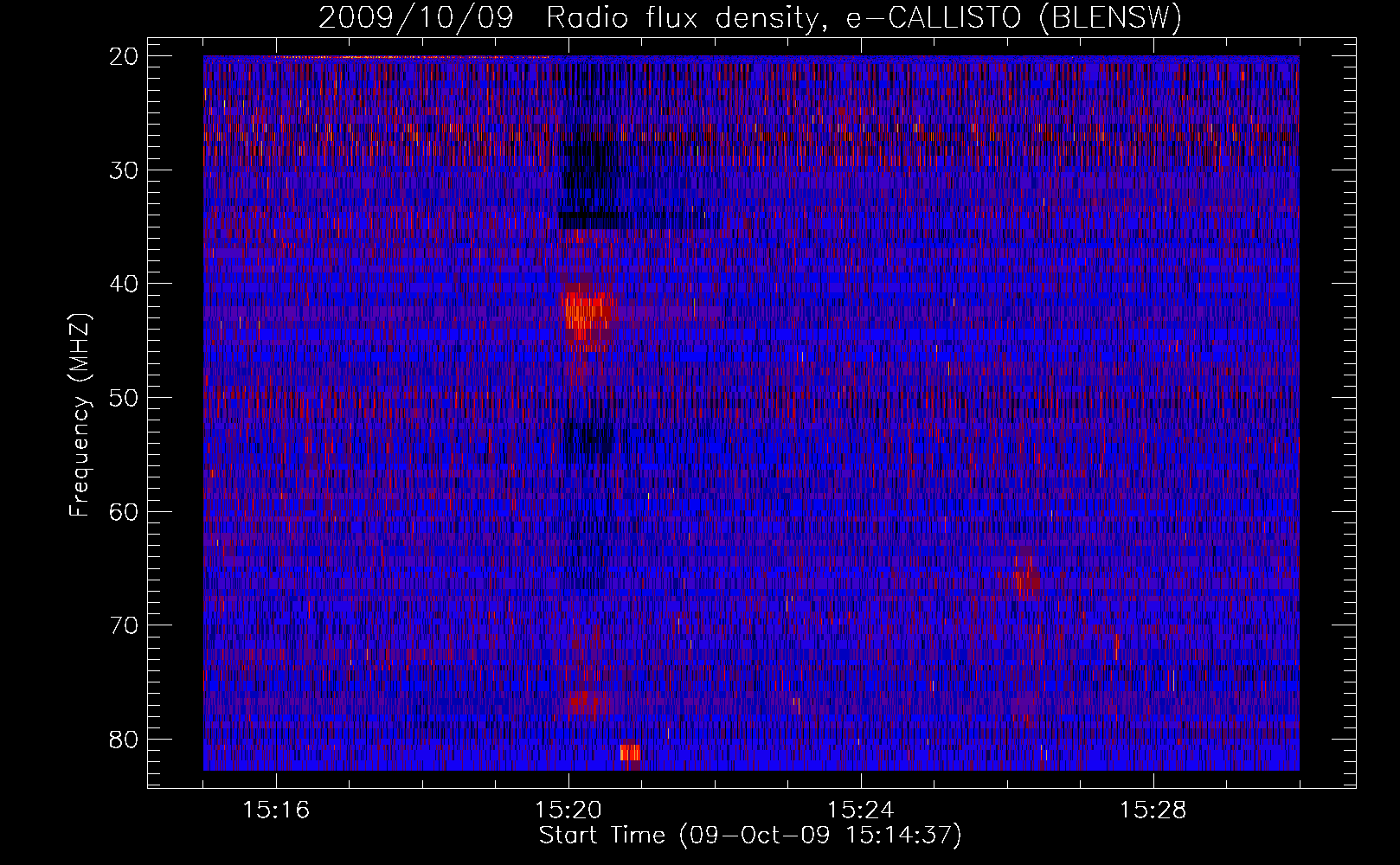
Task: Click the plot title mentioning e-CALLISTO (BLENSW)
Action: [750, 17]
